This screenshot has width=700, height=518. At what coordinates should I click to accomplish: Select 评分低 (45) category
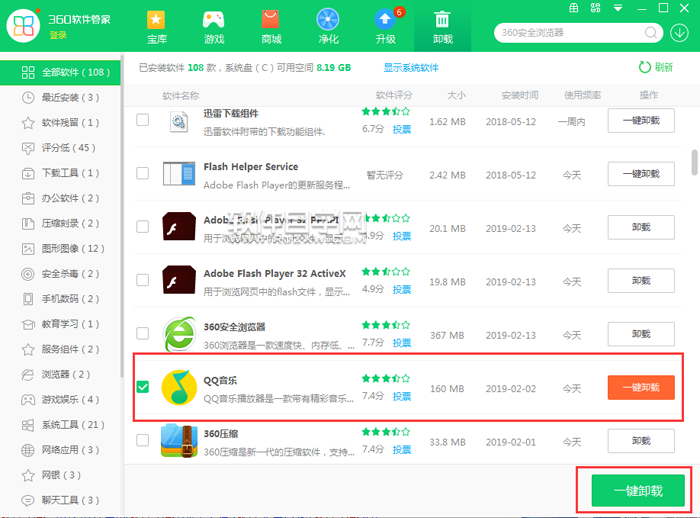60,148
